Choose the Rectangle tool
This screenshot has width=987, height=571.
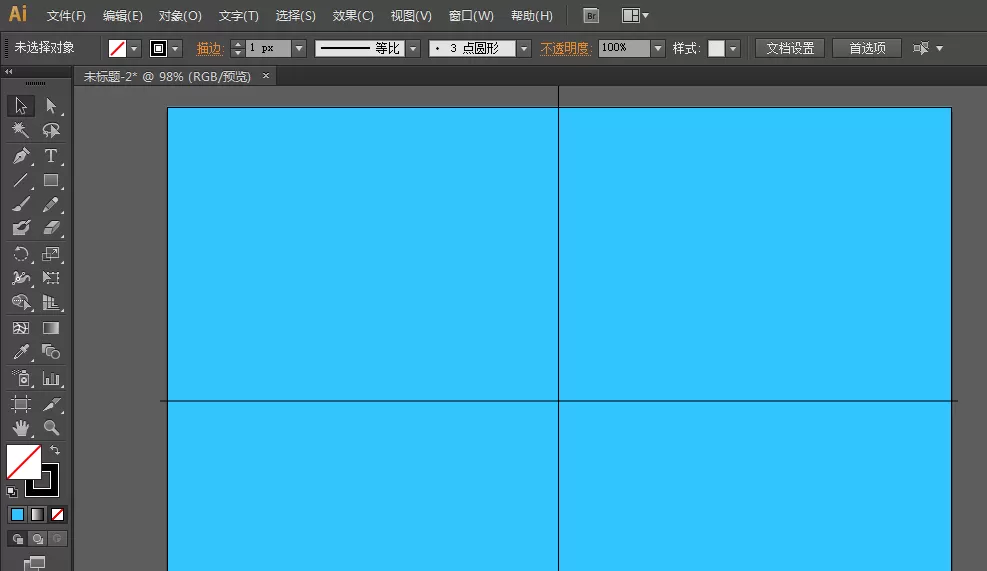tap(51, 181)
